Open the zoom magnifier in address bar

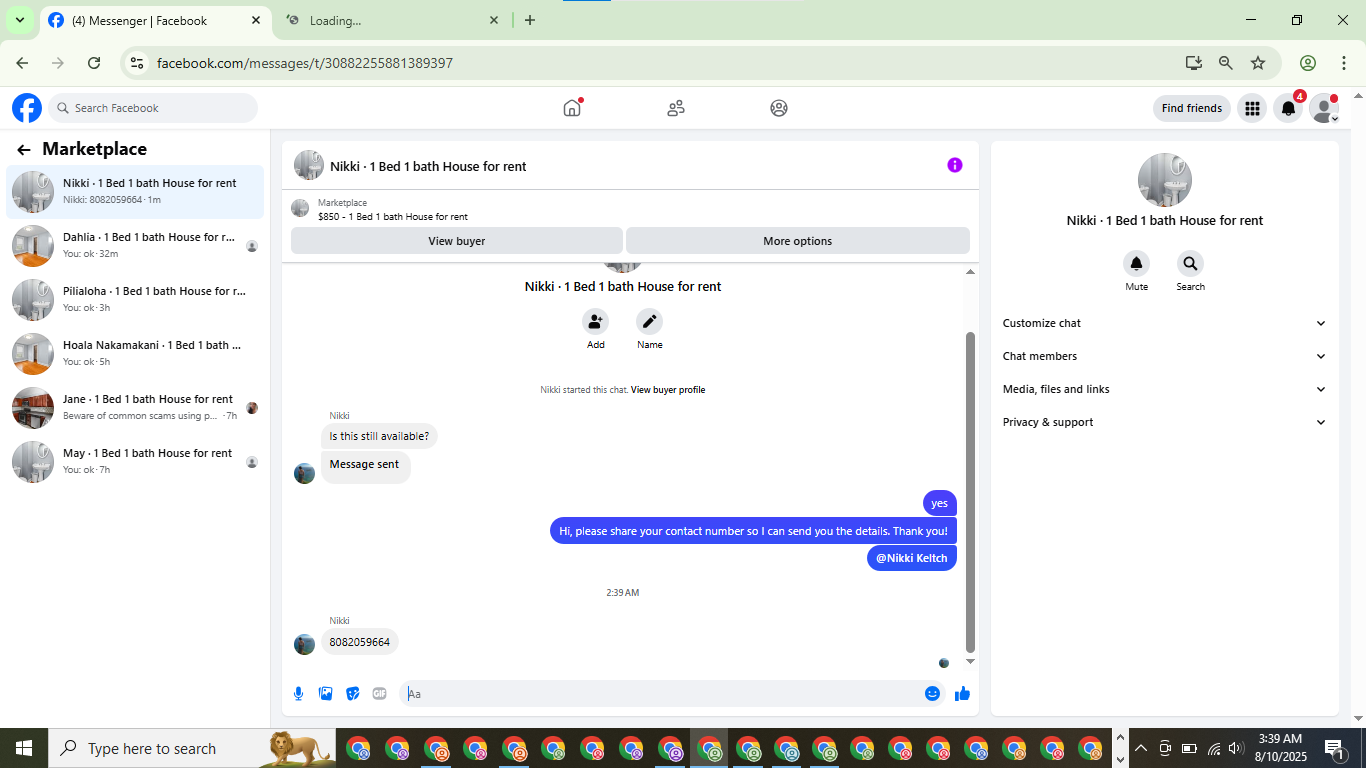pyautogui.click(x=1226, y=63)
